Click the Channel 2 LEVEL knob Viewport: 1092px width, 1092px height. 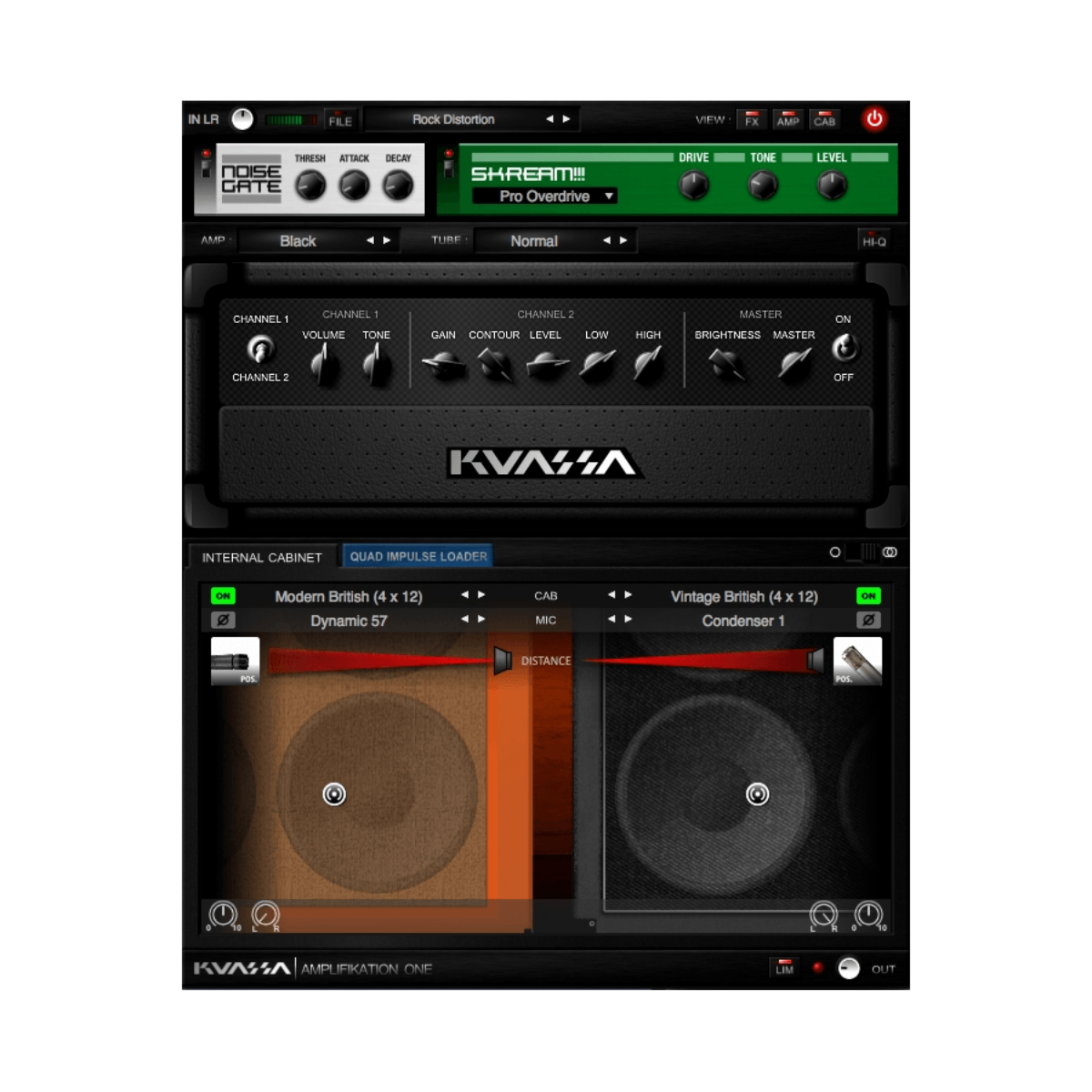coord(546,365)
